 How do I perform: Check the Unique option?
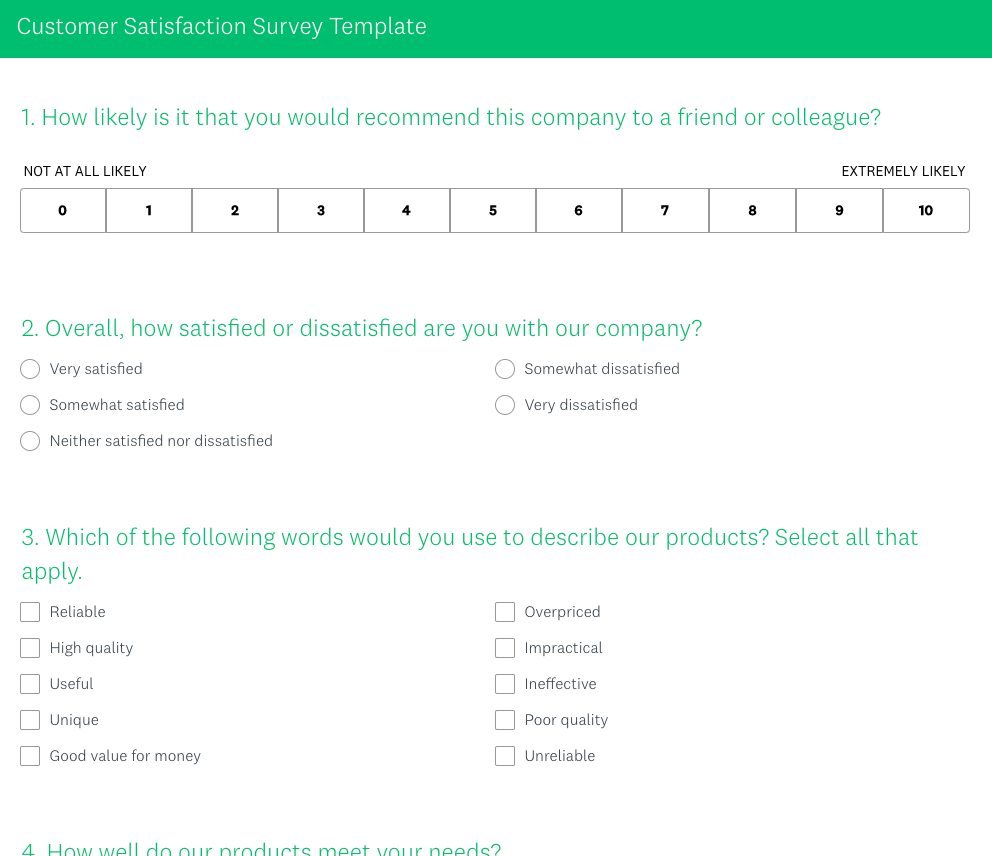point(30,720)
